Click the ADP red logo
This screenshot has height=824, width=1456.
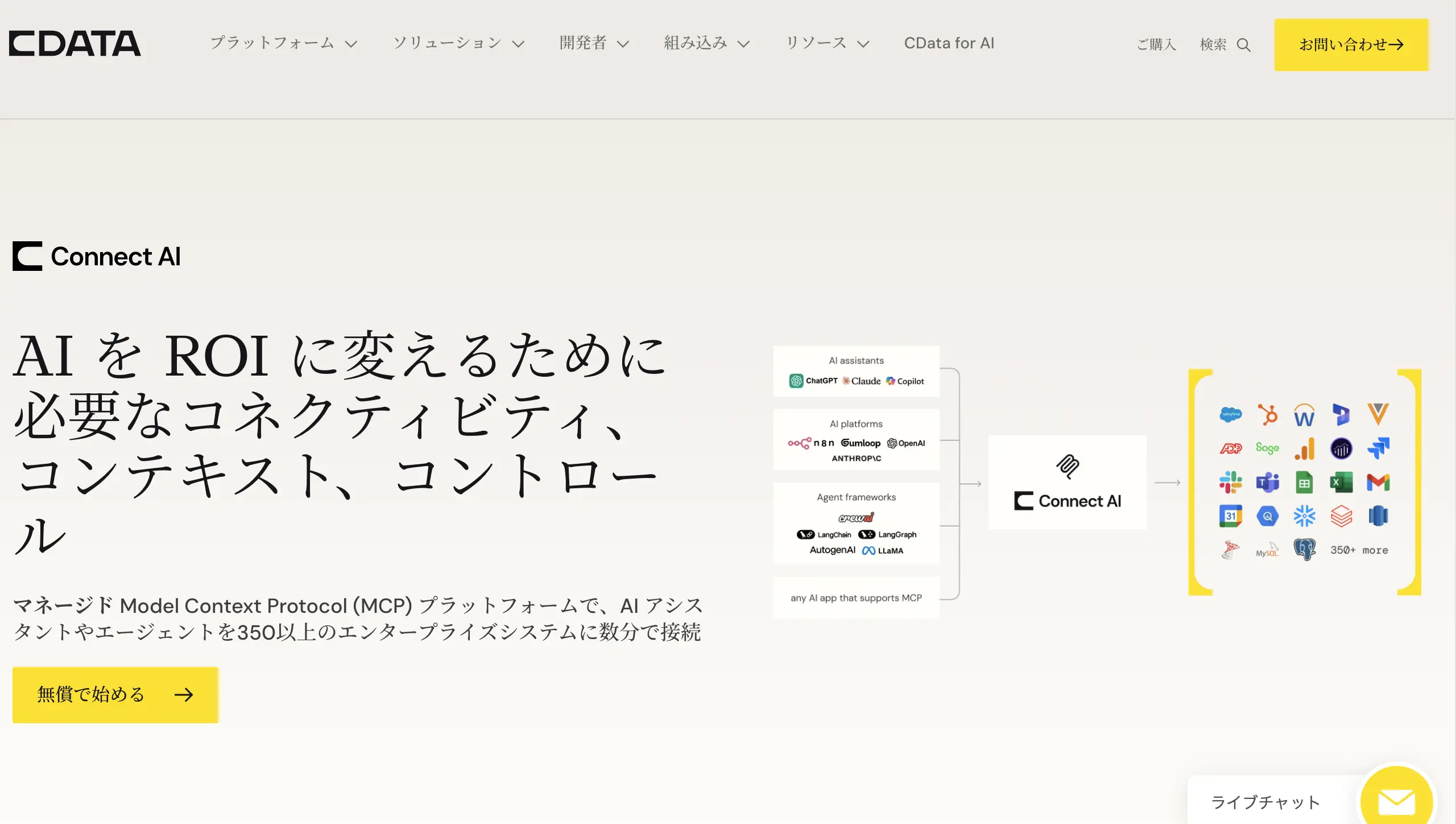click(1231, 448)
